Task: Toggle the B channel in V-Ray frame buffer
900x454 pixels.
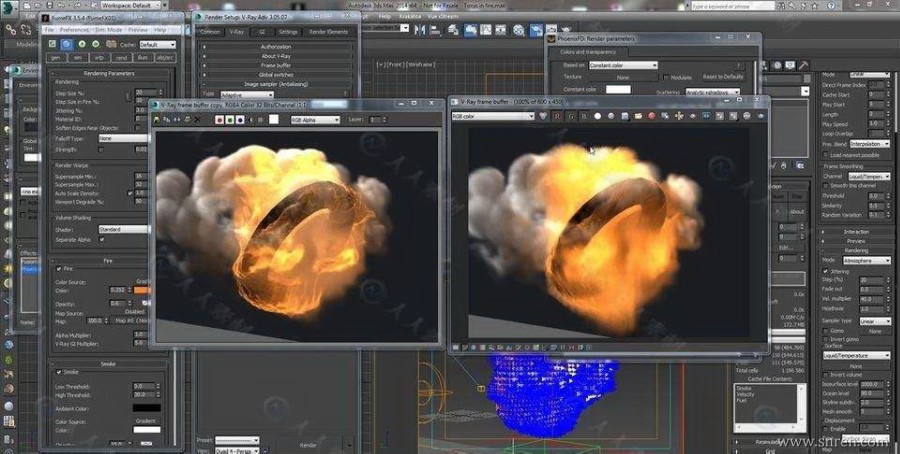Action: [584, 116]
